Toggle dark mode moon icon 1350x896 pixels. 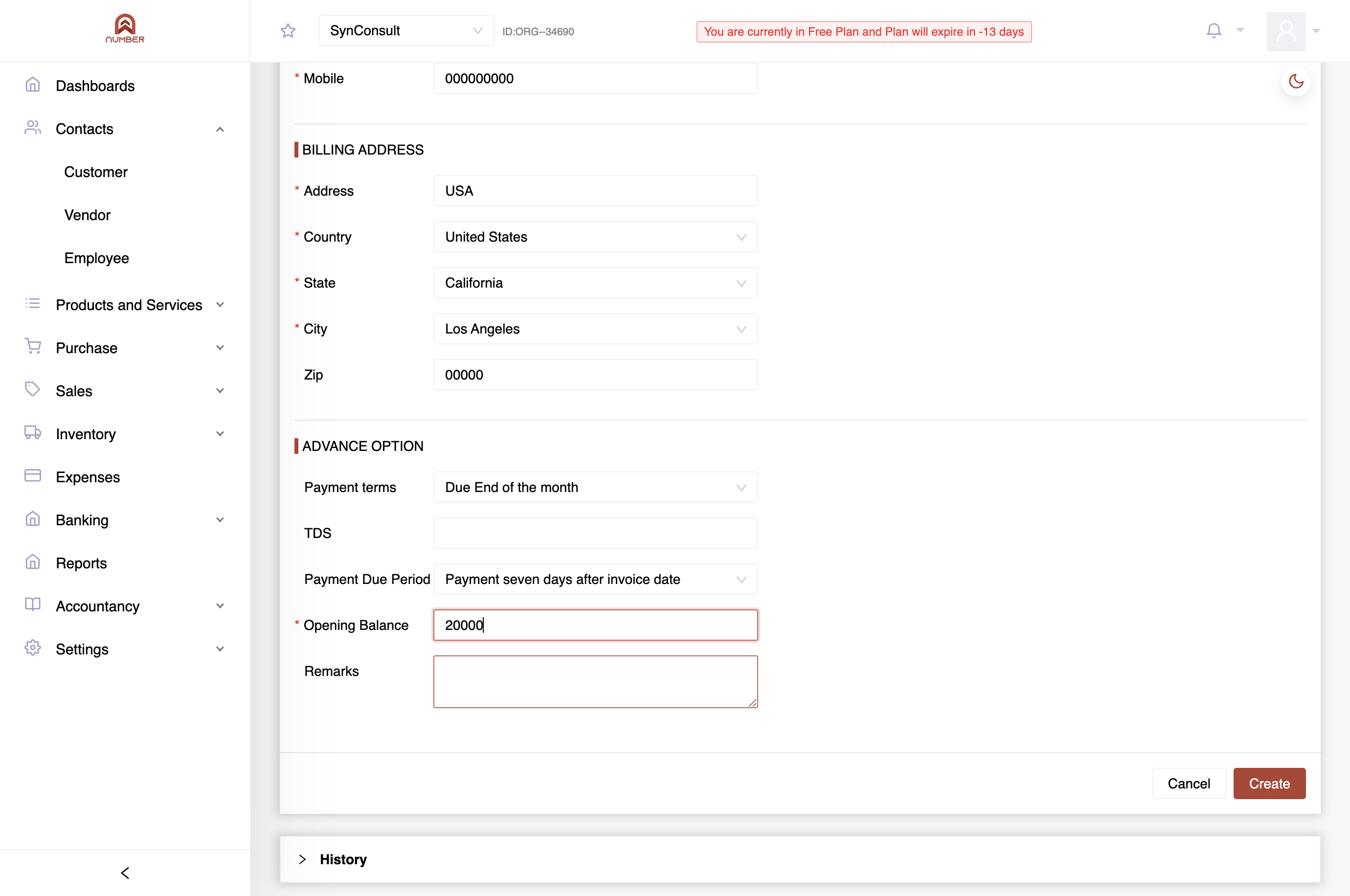(x=1296, y=82)
